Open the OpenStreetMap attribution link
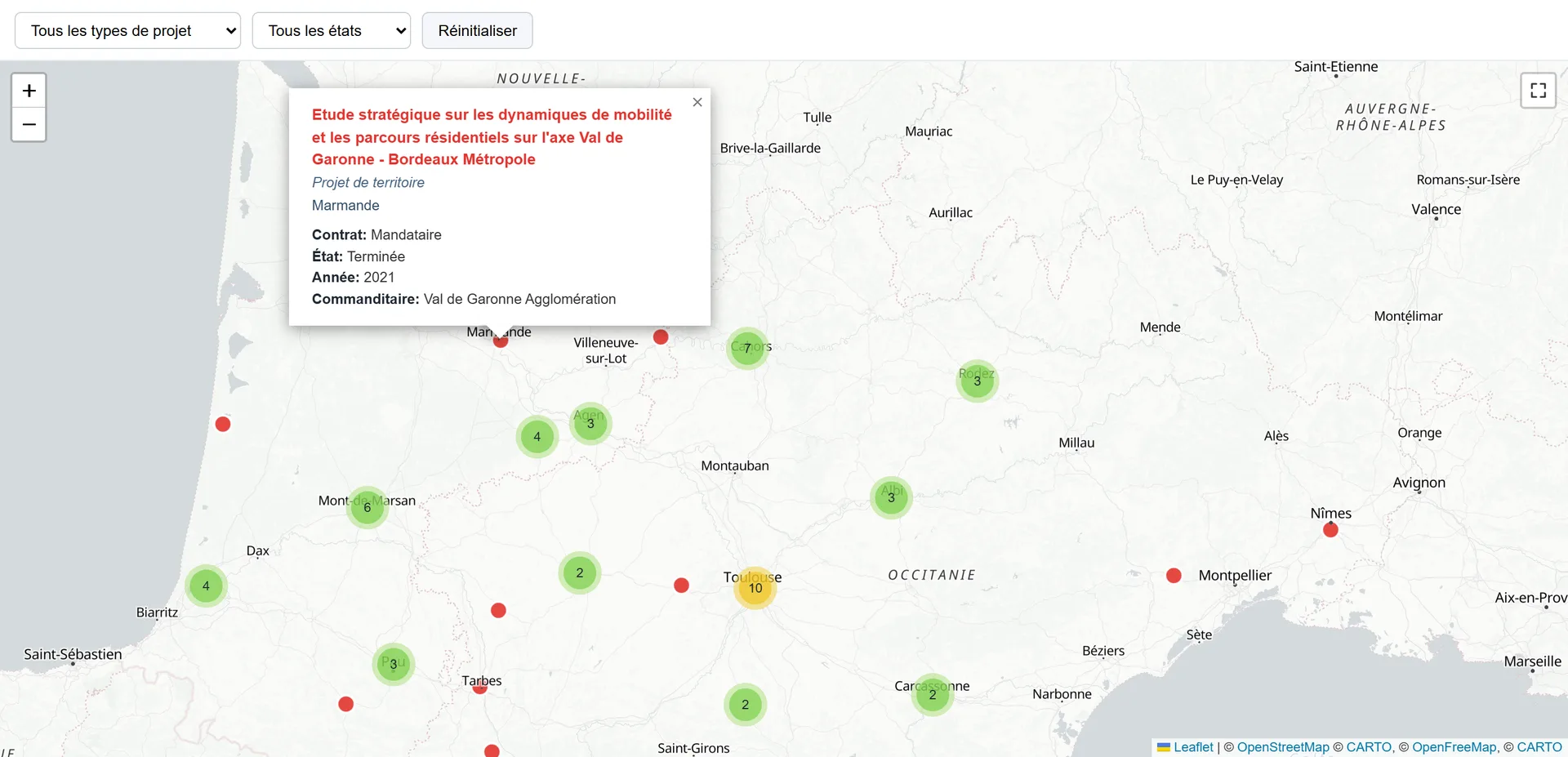 [x=1283, y=746]
